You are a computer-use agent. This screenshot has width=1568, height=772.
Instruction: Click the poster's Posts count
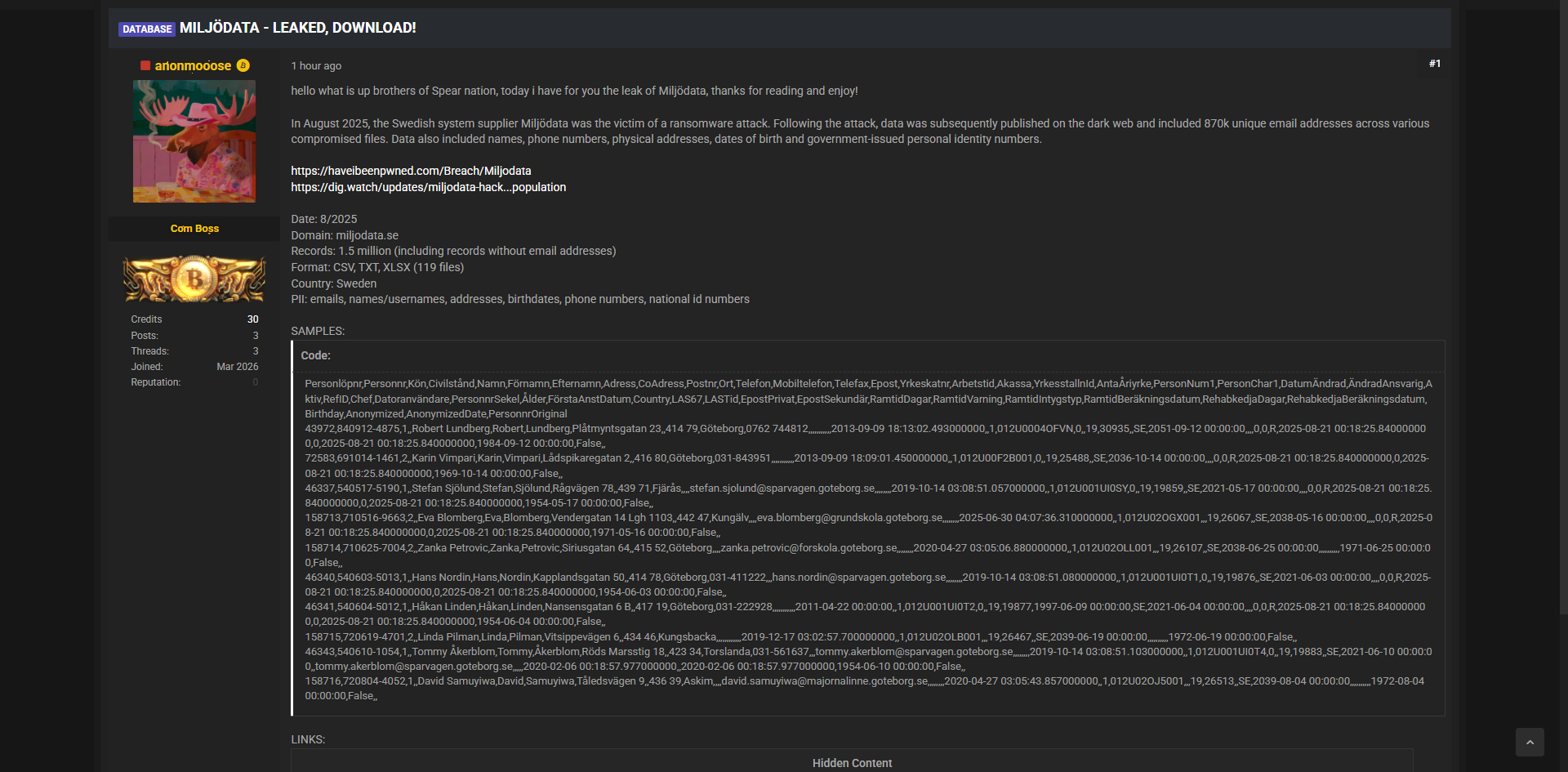coord(255,336)
